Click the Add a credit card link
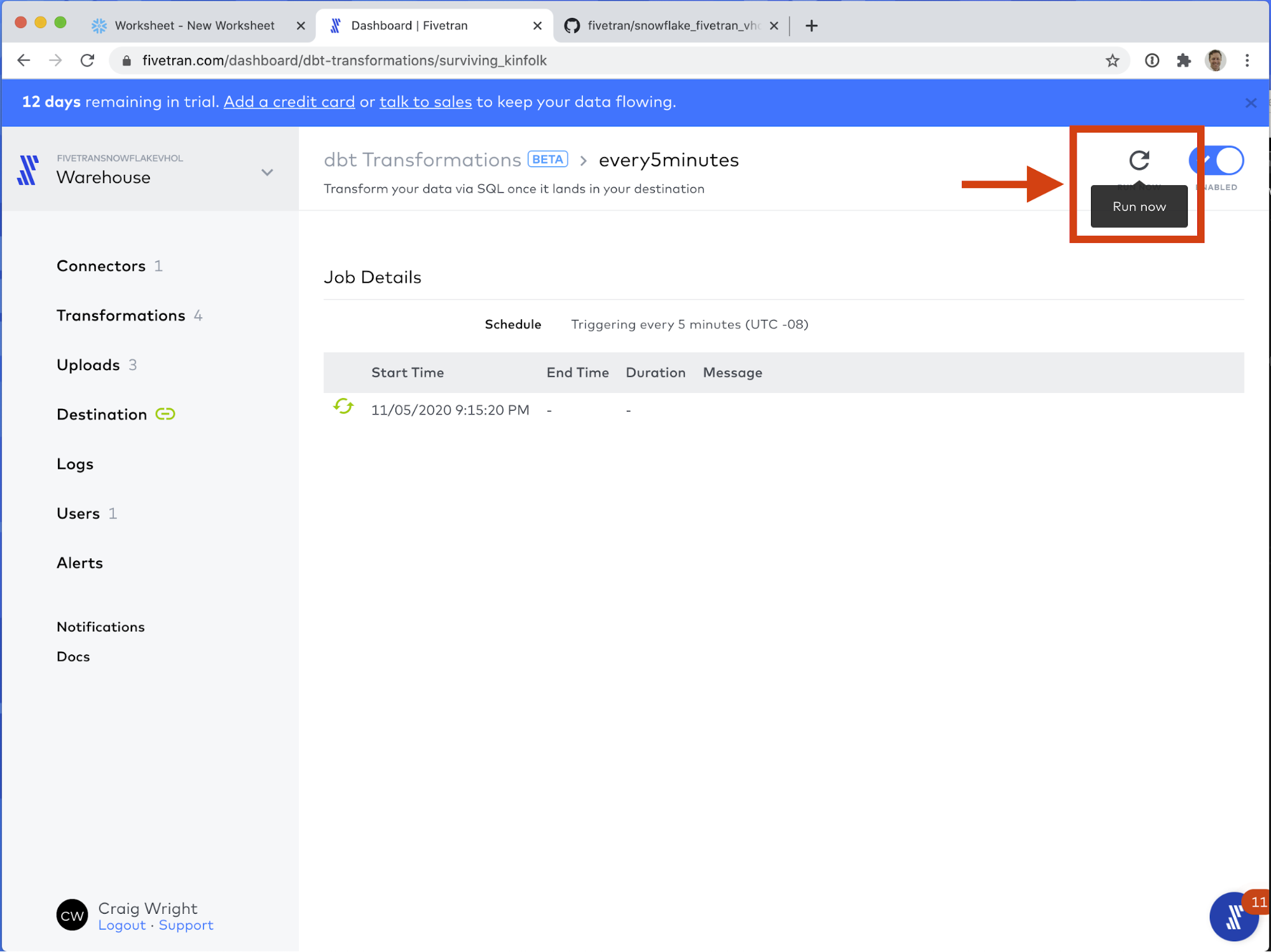This screenshot has height=952, width=1271. 289,102
